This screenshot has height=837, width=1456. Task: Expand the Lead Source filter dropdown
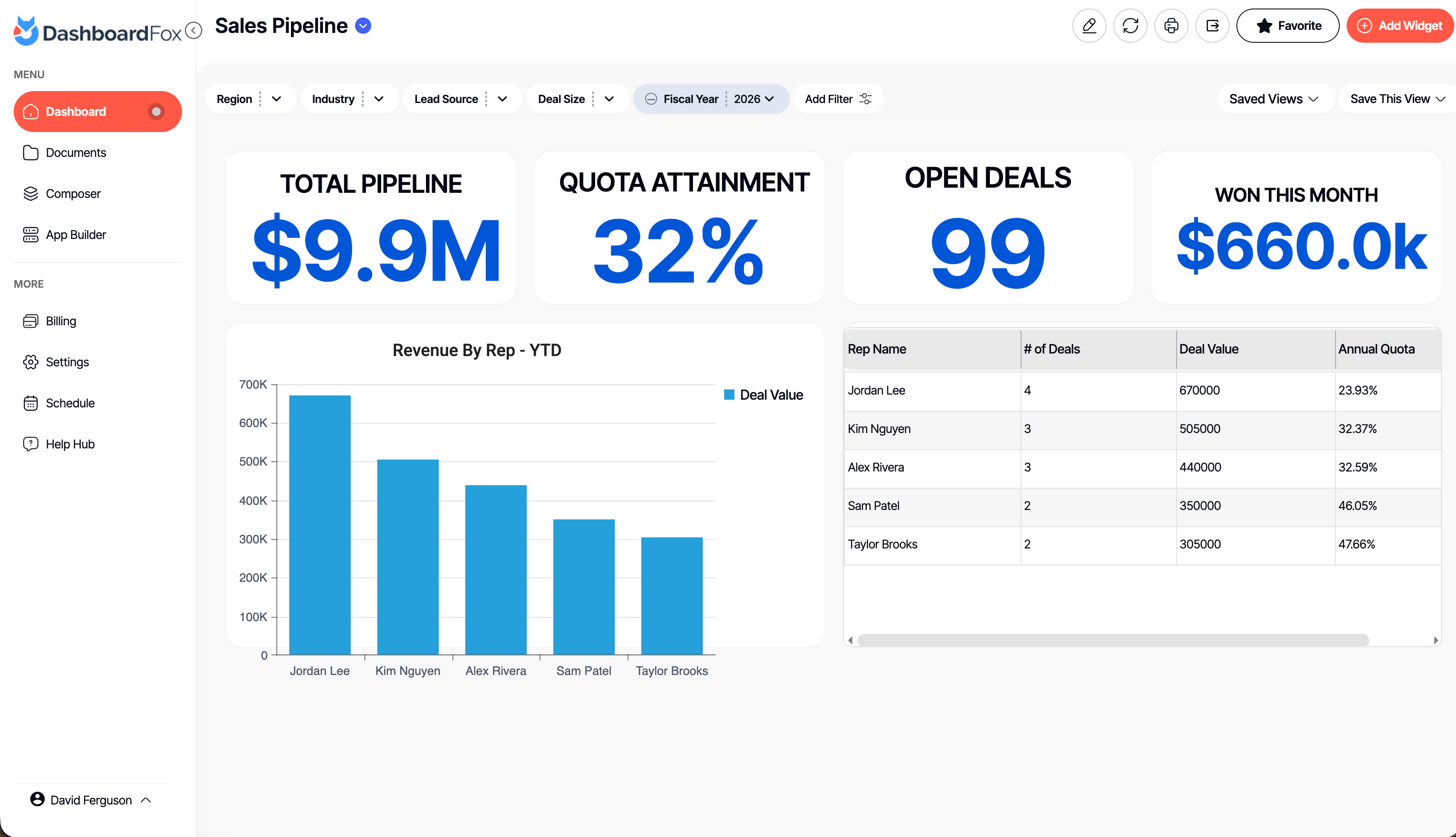tap(502, 99)
